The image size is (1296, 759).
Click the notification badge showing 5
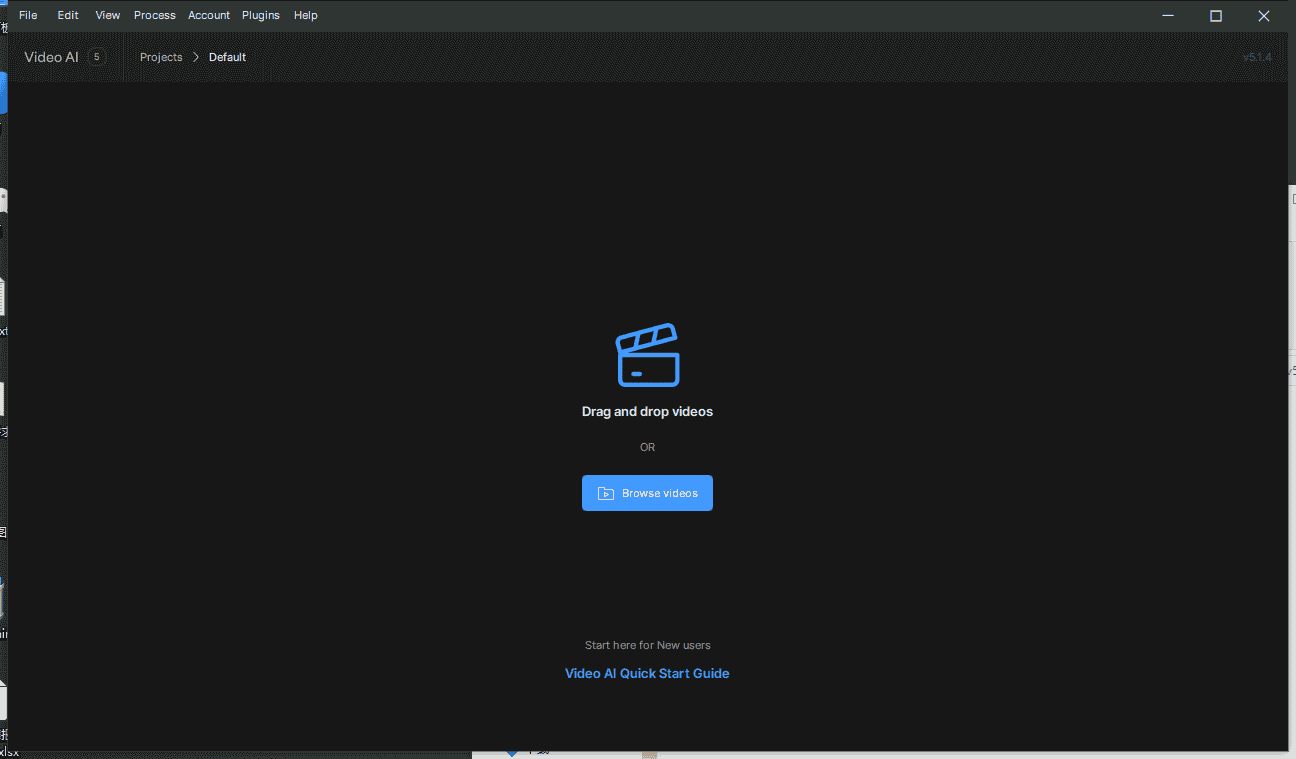(x=97, y=57)
